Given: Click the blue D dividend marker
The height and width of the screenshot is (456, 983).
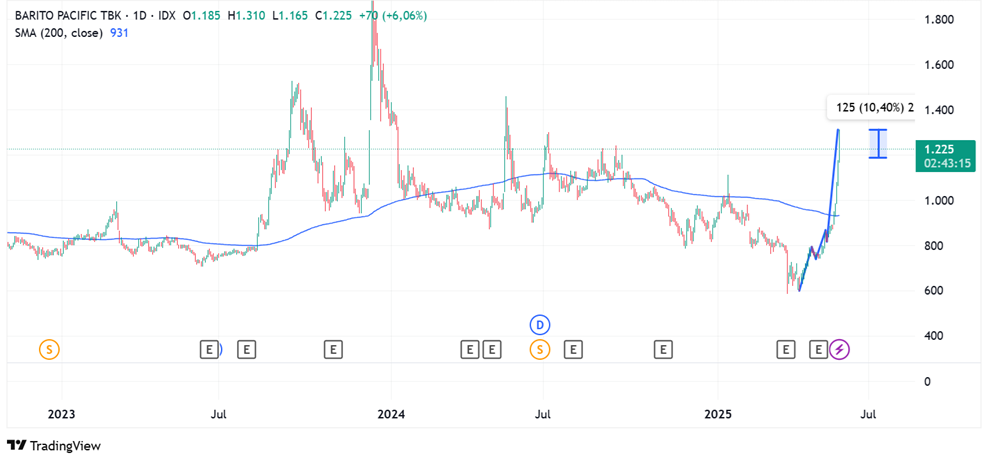Looking at the screenshot, I should coord(540,325).
